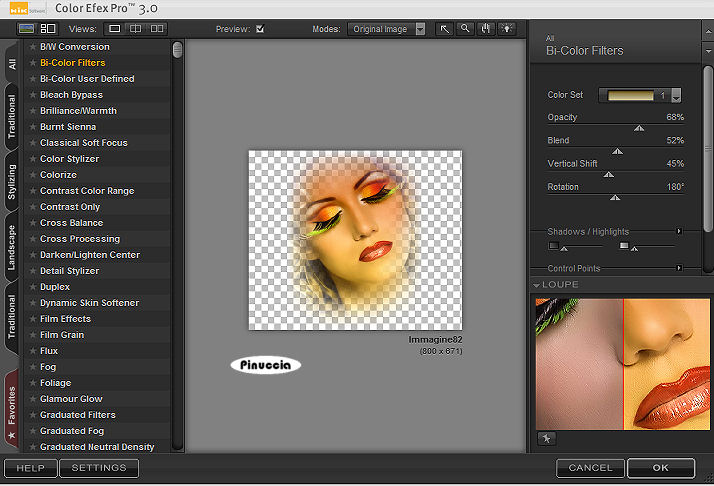Click the Cancel button
The height and width of the screenshot is (486, 714).
(x=590, y=468)
